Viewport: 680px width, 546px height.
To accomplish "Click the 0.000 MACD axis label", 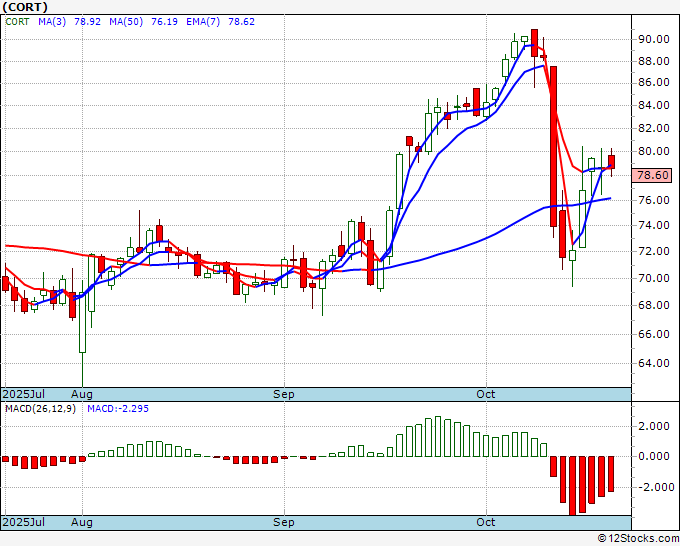I will click(x=654, y=456).
